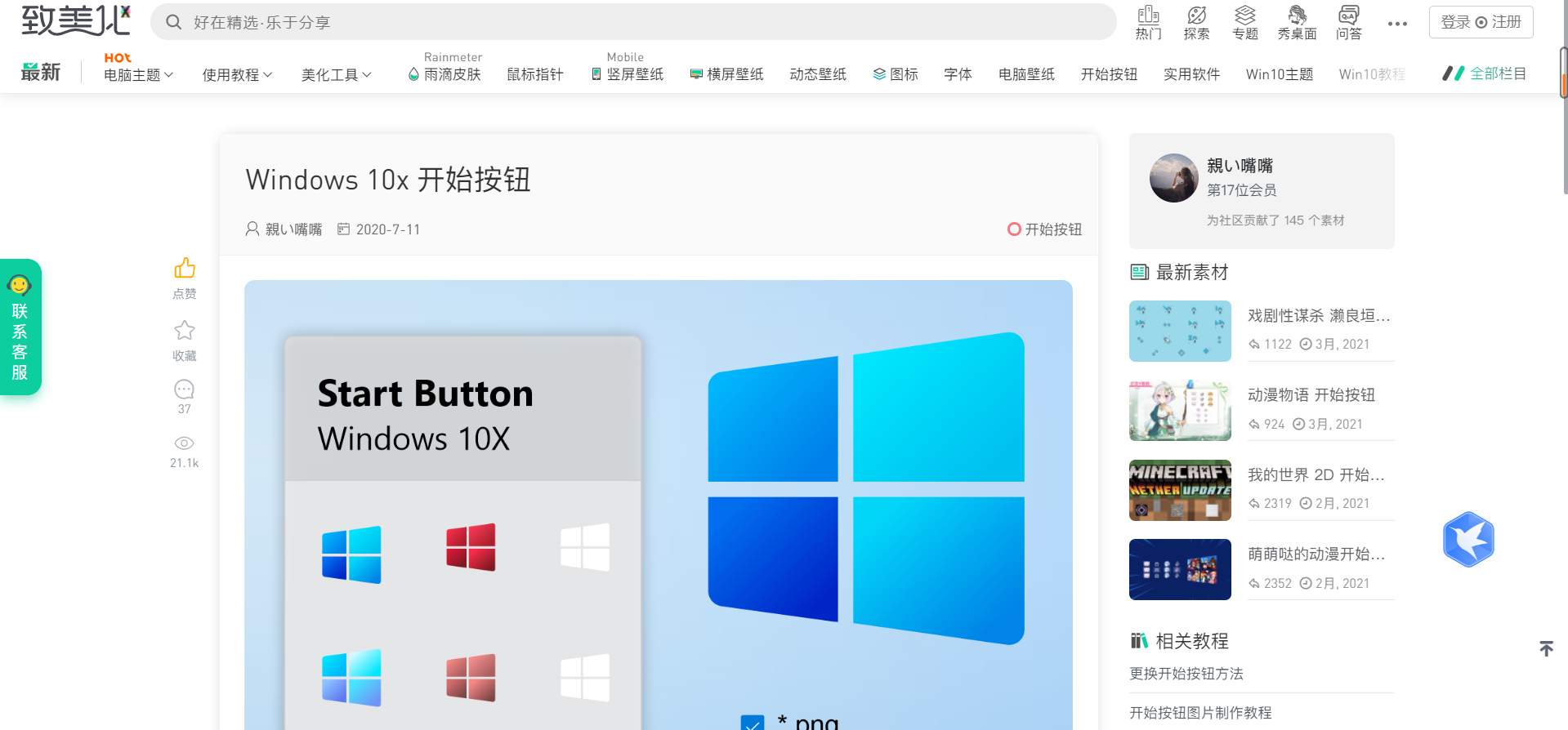Click the 萌萌哒 dark blue thumbnail

1180,569
